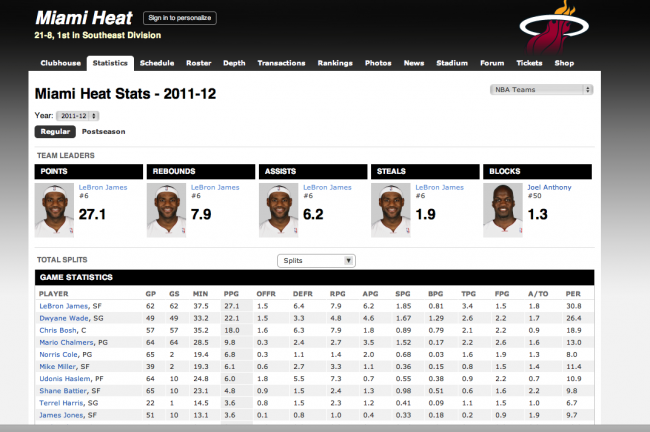The width and height of the screenshot is (650, 432).
Task: Open Terrel Harris player page
Action: [61, 403]
